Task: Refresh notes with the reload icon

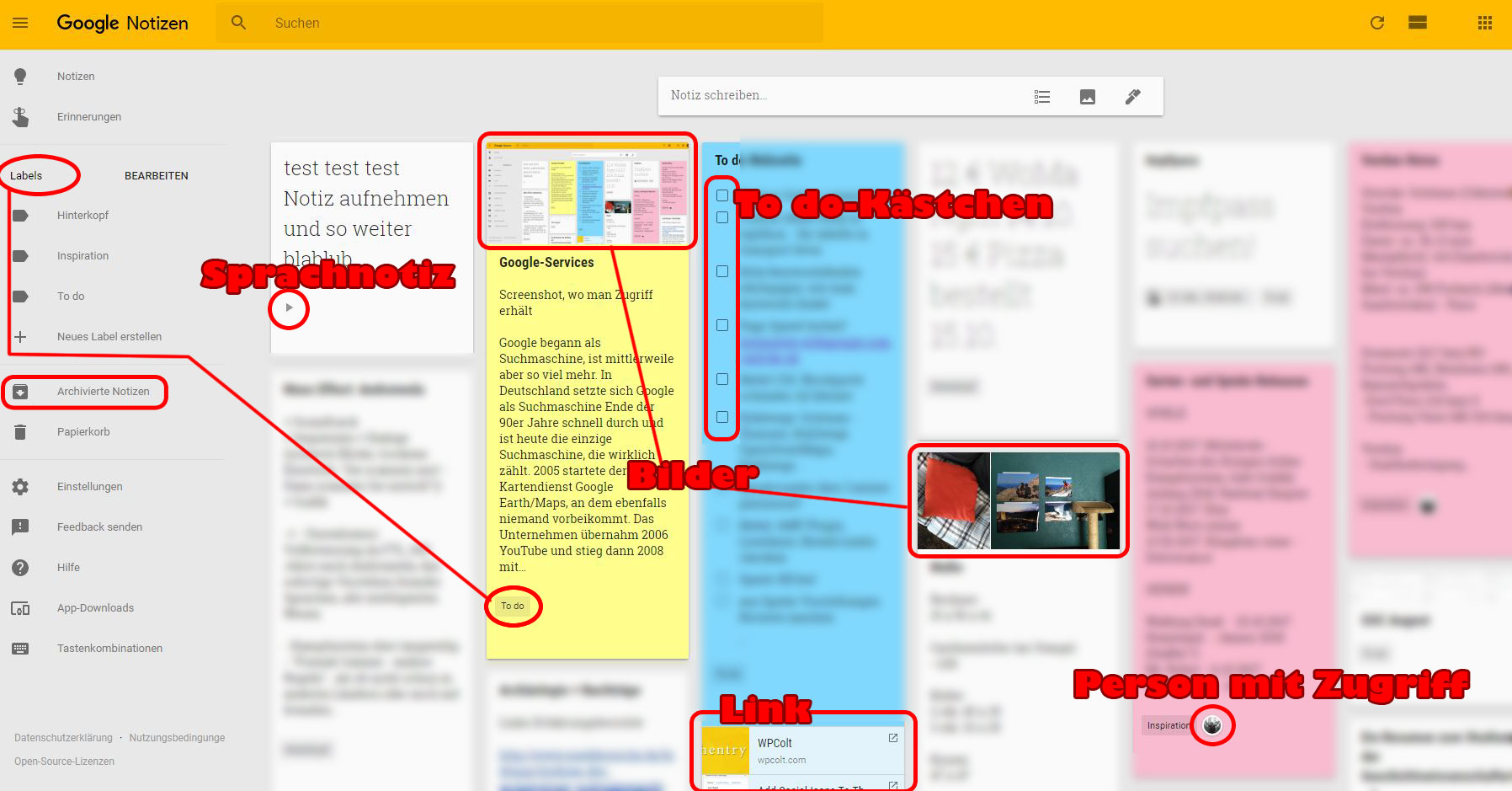Action: point(1377,23)
